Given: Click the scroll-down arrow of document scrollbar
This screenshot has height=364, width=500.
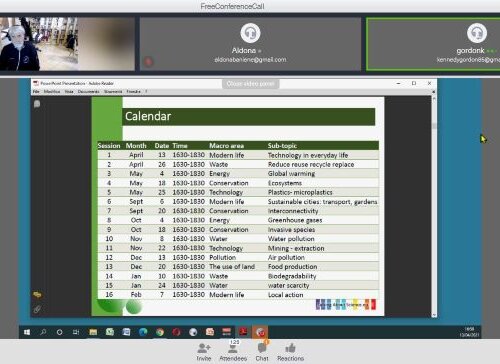Looking at the screenshot, I should [434, 315].
